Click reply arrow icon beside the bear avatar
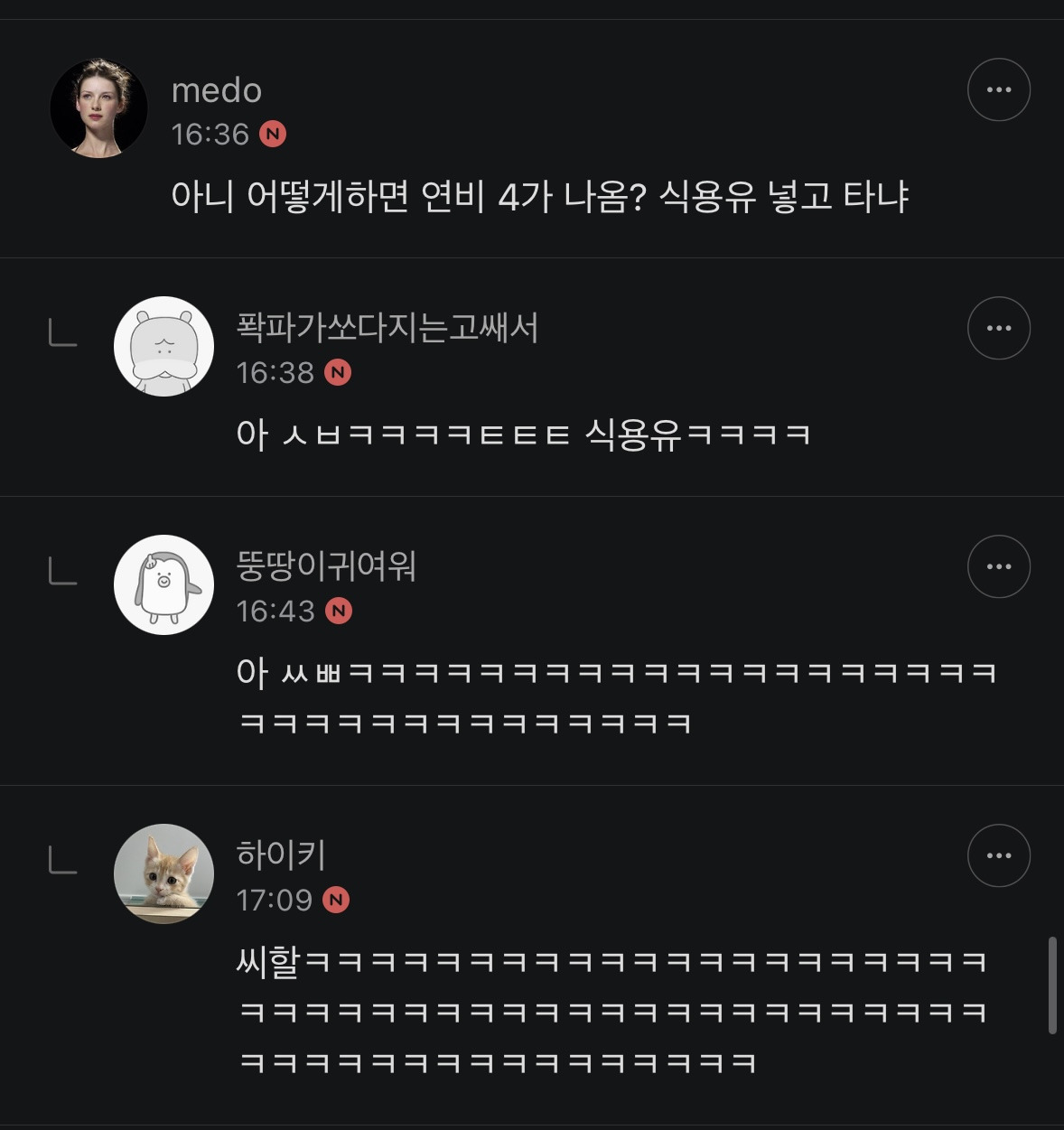Viewport: 1064px width, 1130px height. (x=62, y=332)
